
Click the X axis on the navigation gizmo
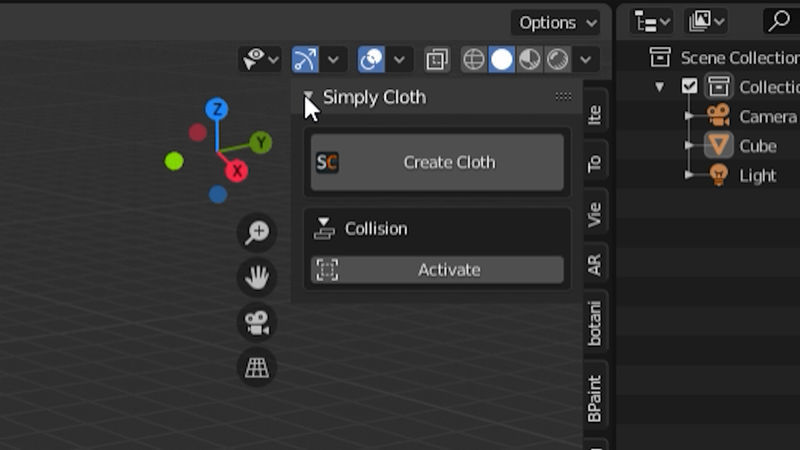click(x=237, y=171)
